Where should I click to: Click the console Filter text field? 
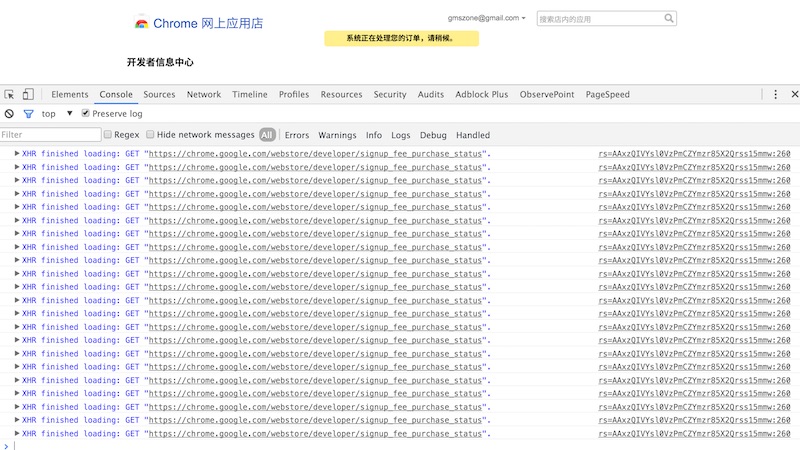(50, 135)
